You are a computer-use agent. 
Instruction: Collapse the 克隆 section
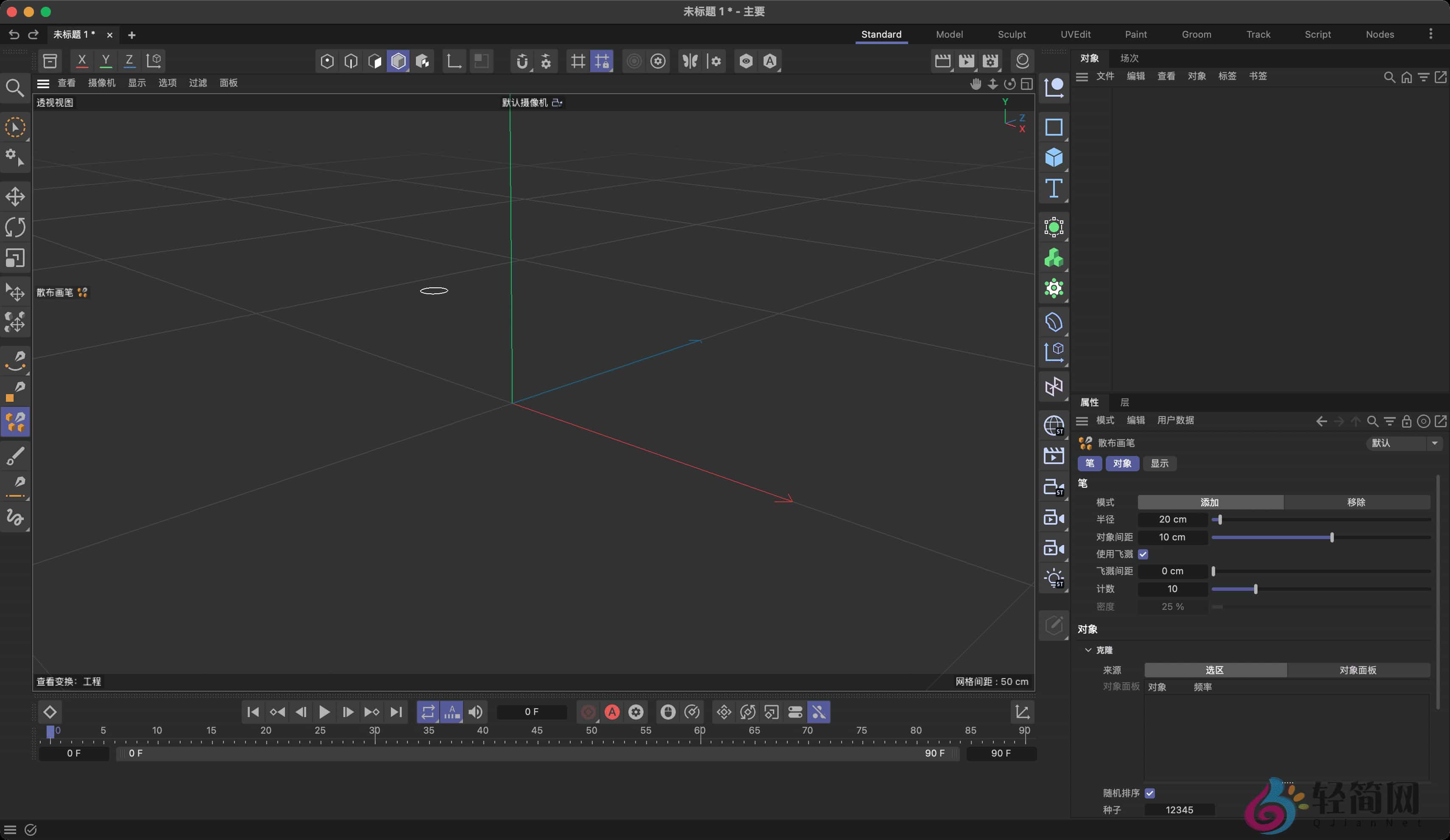point(1088,650)
